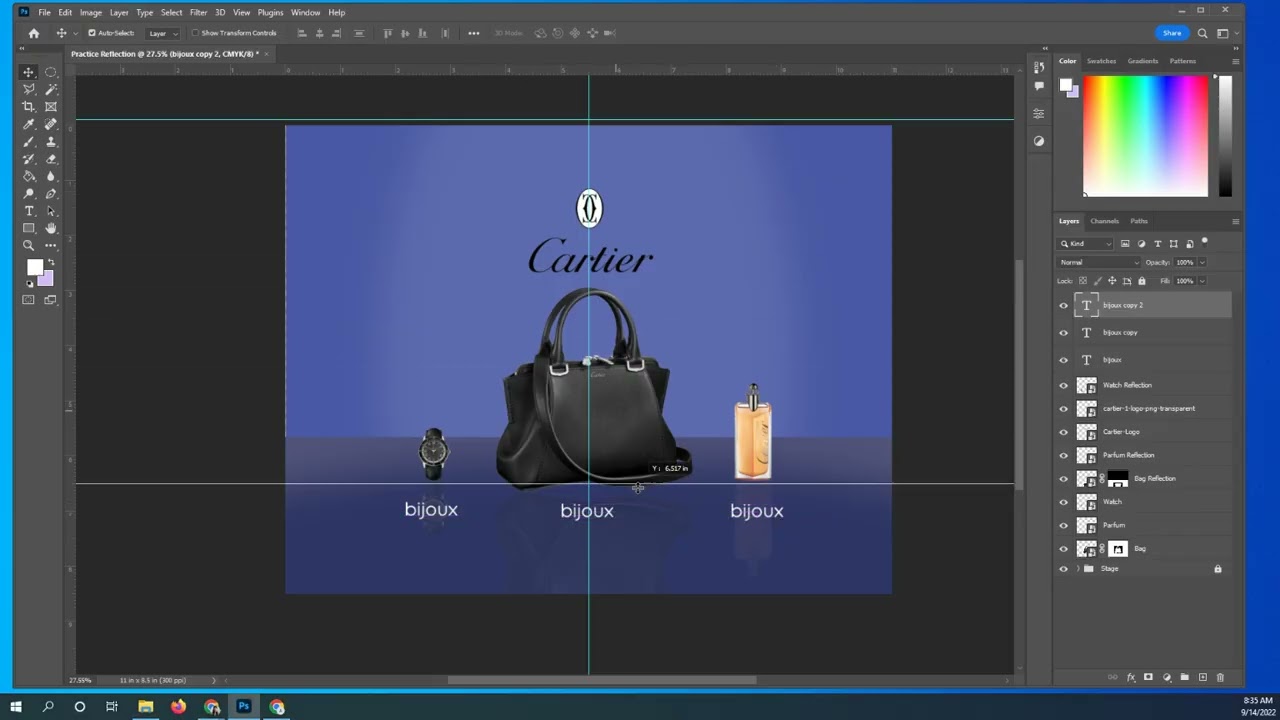1280x720 pixels.
Task: Select the Path Selection tool
Action: [51, 211]
